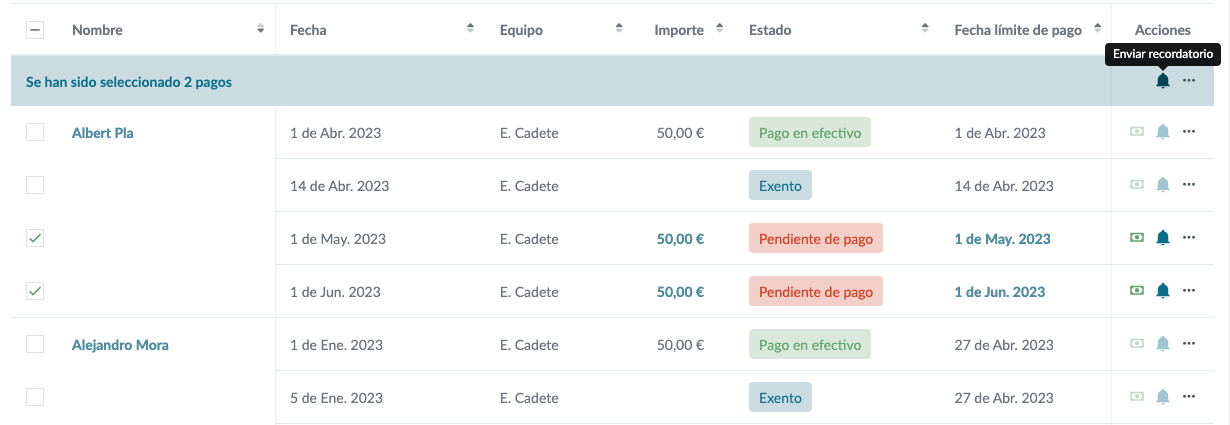
Task: Click the cash payment icon for 1 de May. 2023 row
Action: [x=1136, y=238]
